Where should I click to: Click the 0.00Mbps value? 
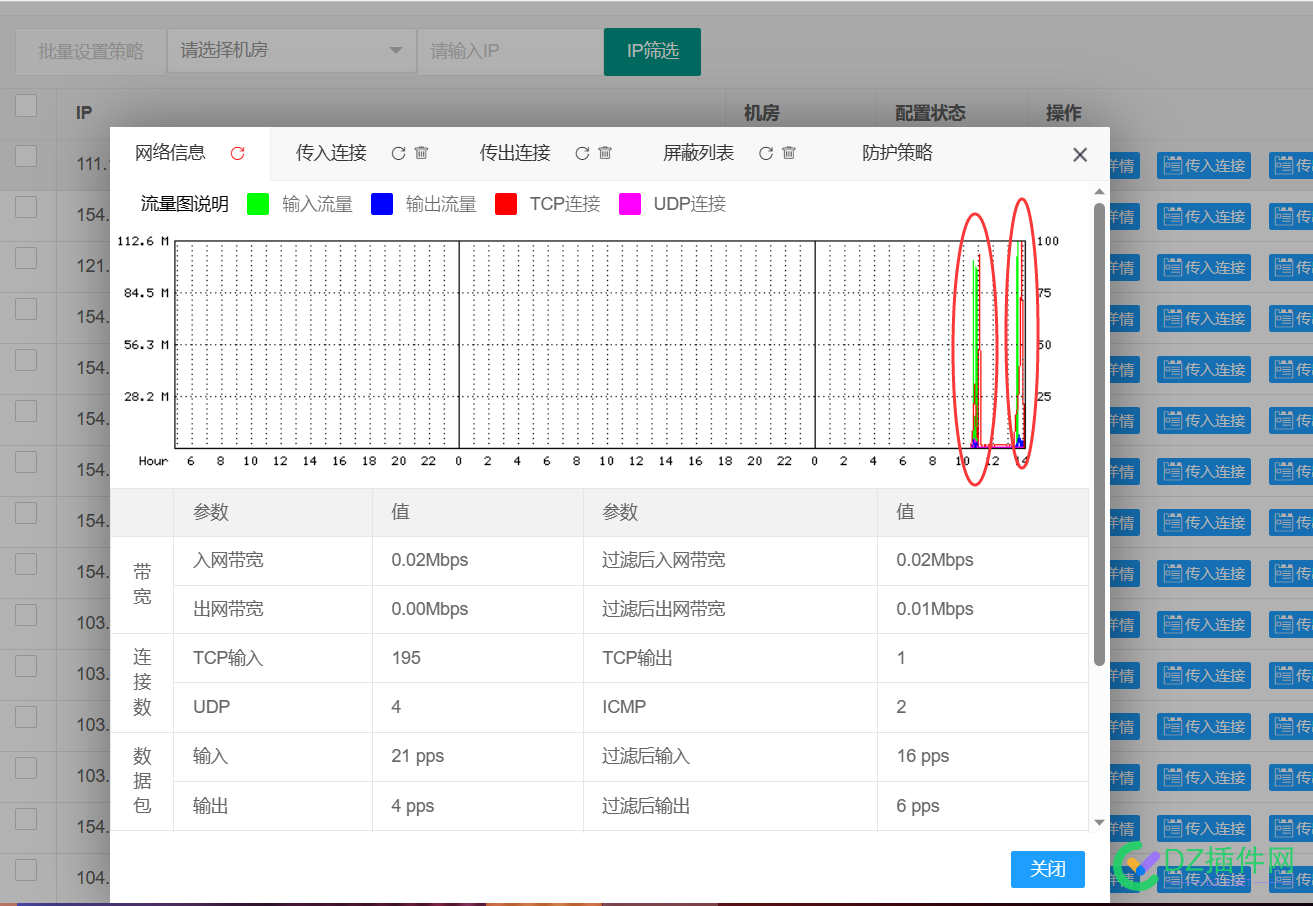430,609
